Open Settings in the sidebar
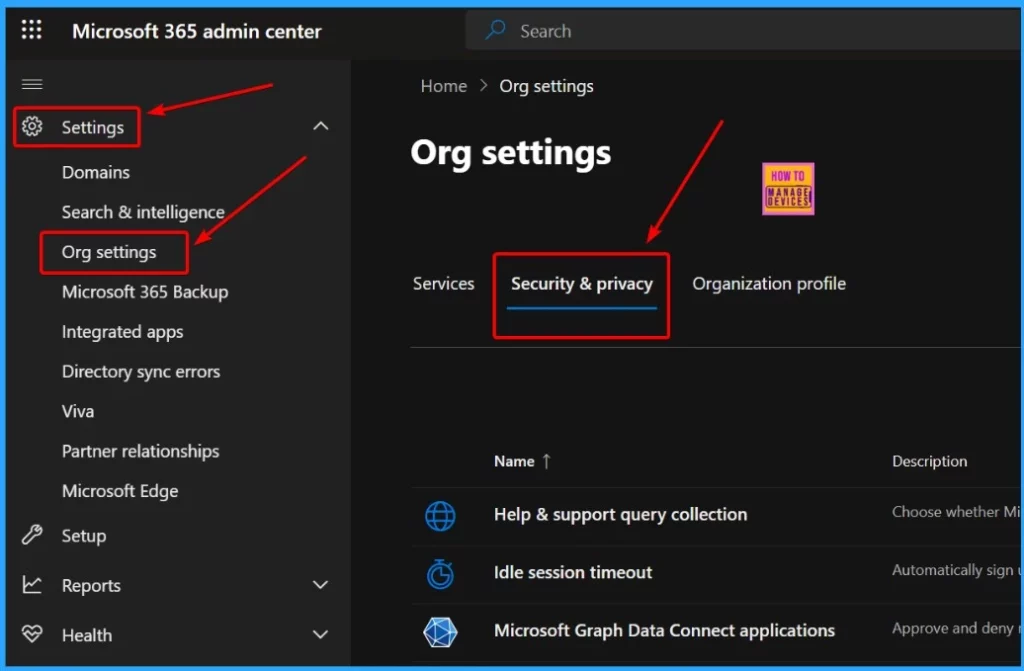Screen dimensions: 1024x671 click(93, 127)
